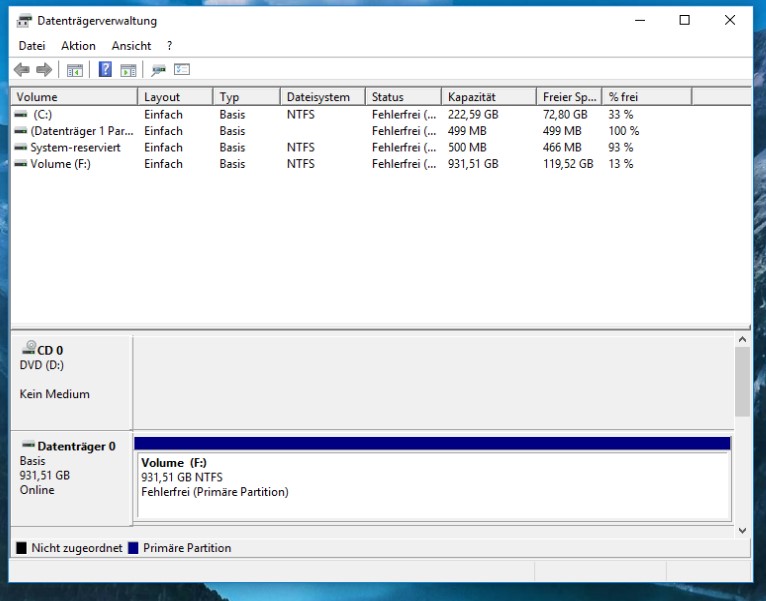Click the drive icon of (C:) row

[21, 114]
